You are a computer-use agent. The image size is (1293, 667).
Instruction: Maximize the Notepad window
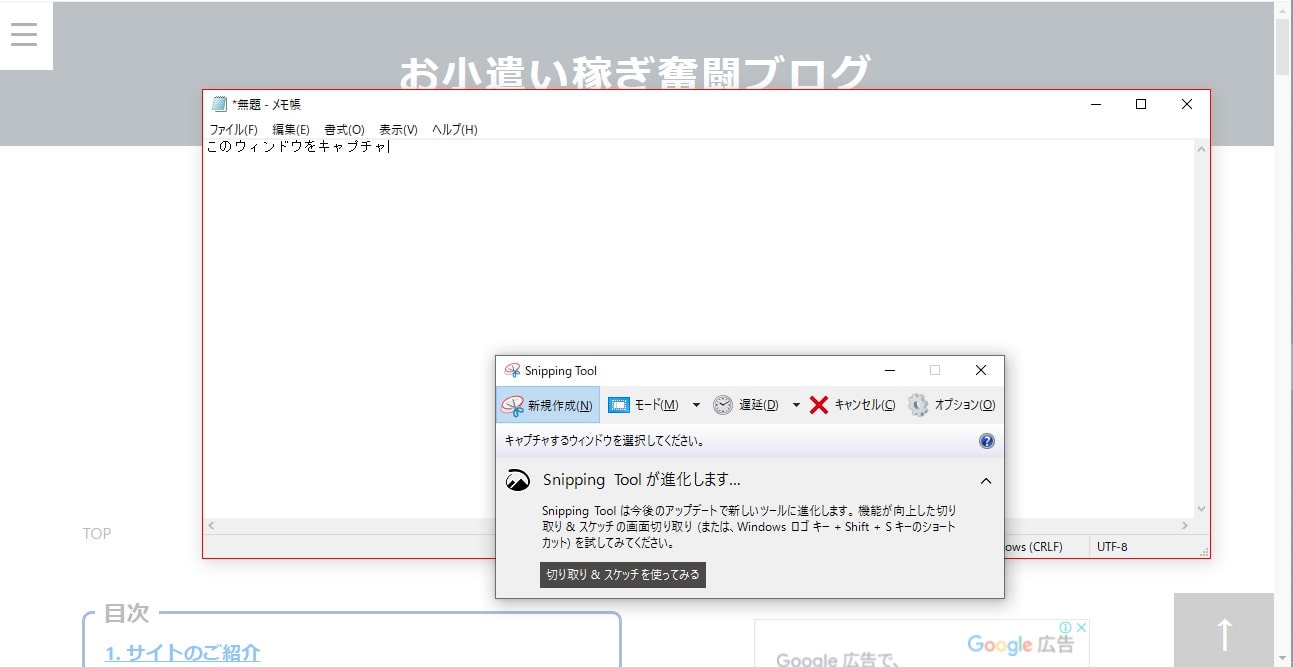pyautogui.click(x=1141, y=104)
